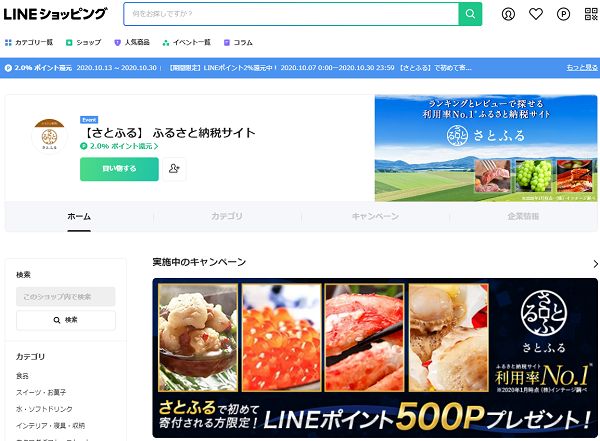Select the ホーム tab
The width and height of the screenshot is (600, 441).
pos(79,217)
